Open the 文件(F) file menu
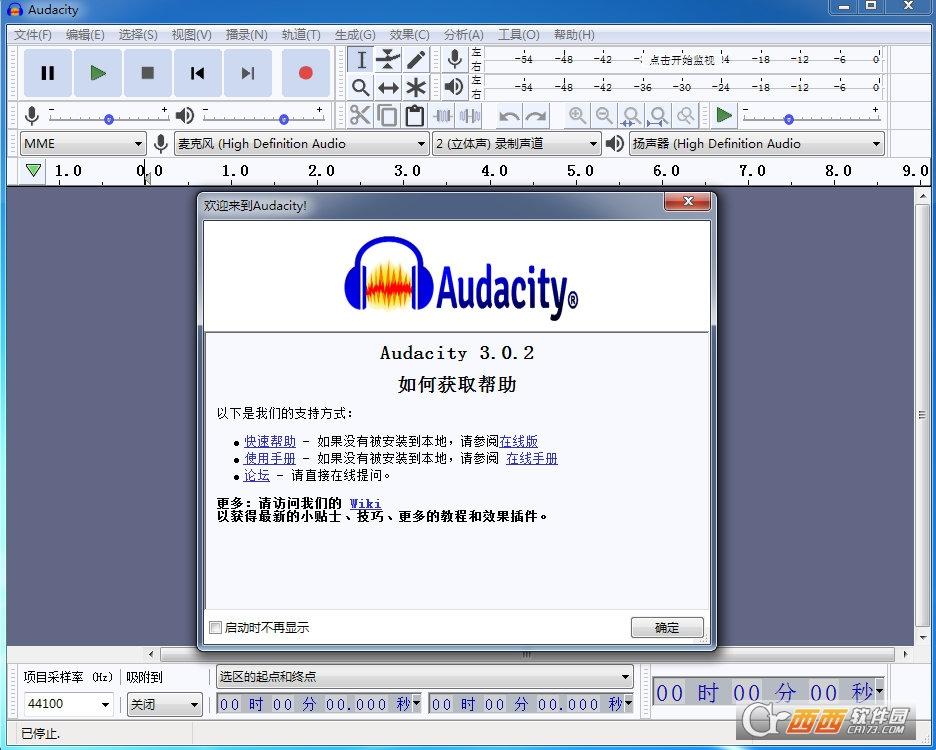Screen dimensions: 936x750 tap(33, 34)
